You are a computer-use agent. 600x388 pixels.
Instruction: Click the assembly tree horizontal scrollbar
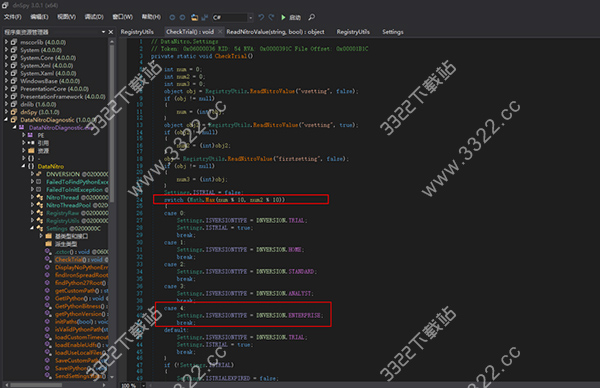point(36,385)
